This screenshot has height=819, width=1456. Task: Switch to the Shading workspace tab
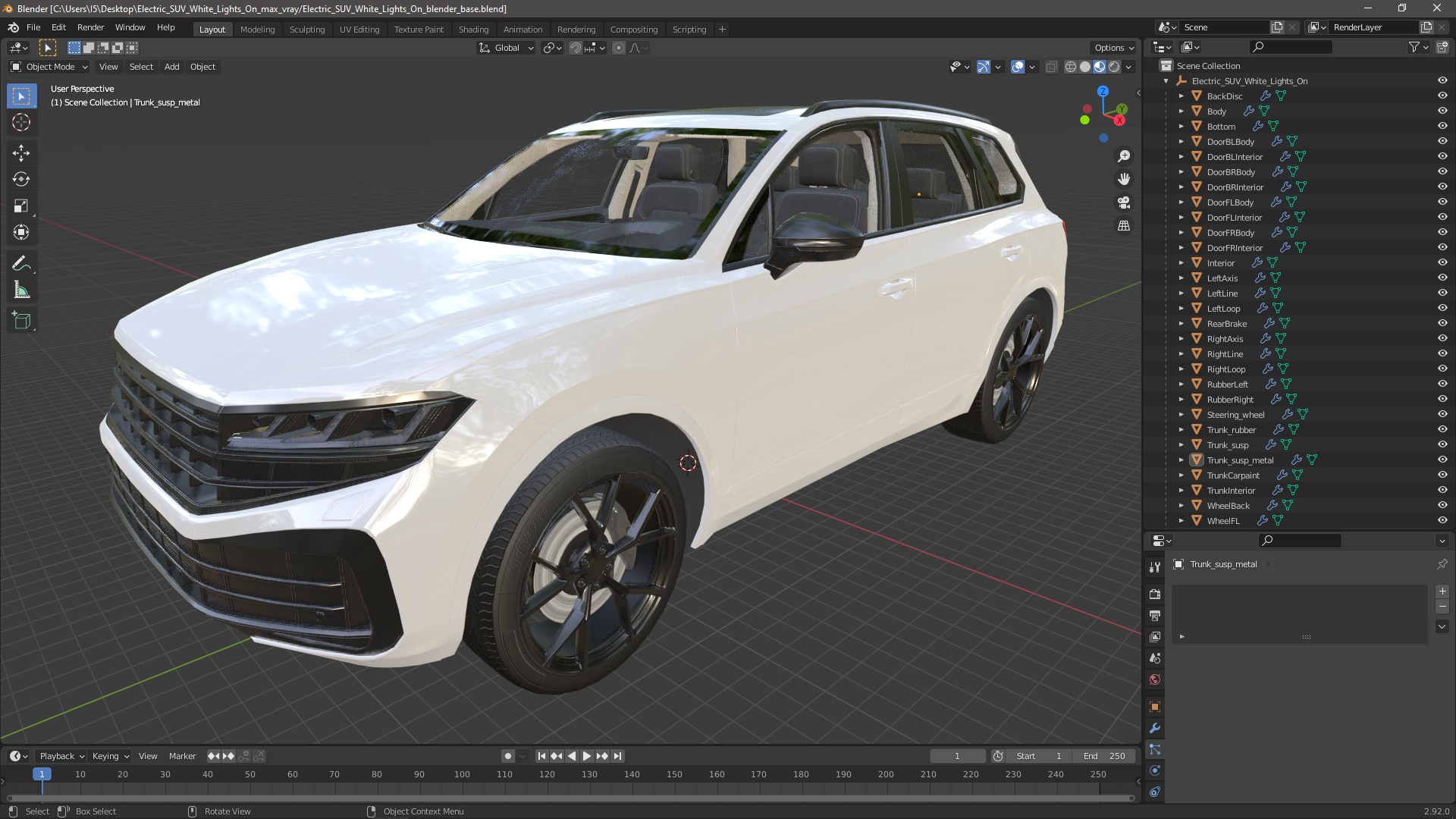[x=473, y=30]
